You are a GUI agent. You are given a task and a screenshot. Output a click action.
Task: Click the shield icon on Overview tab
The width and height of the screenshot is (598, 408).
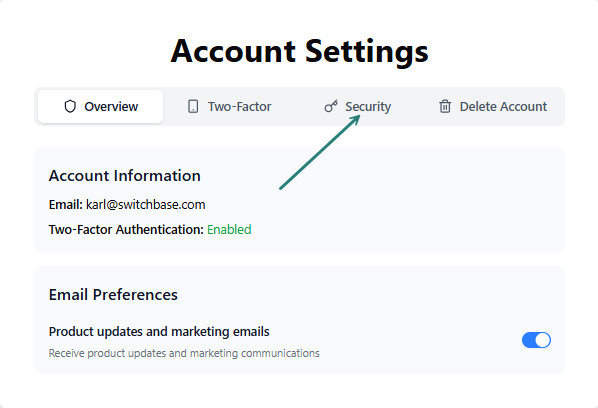70,106
